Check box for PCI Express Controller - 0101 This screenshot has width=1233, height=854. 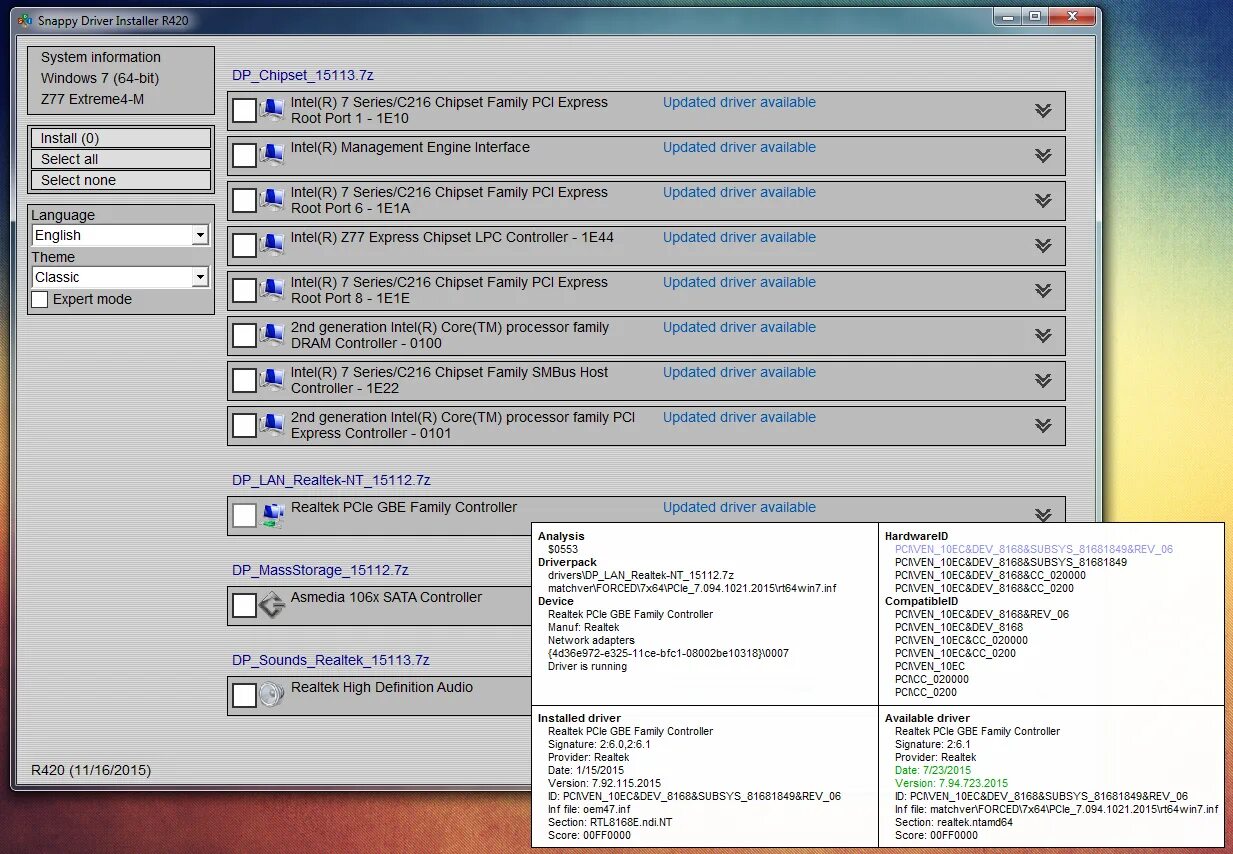pyautogui.click(x=244, y=425)
